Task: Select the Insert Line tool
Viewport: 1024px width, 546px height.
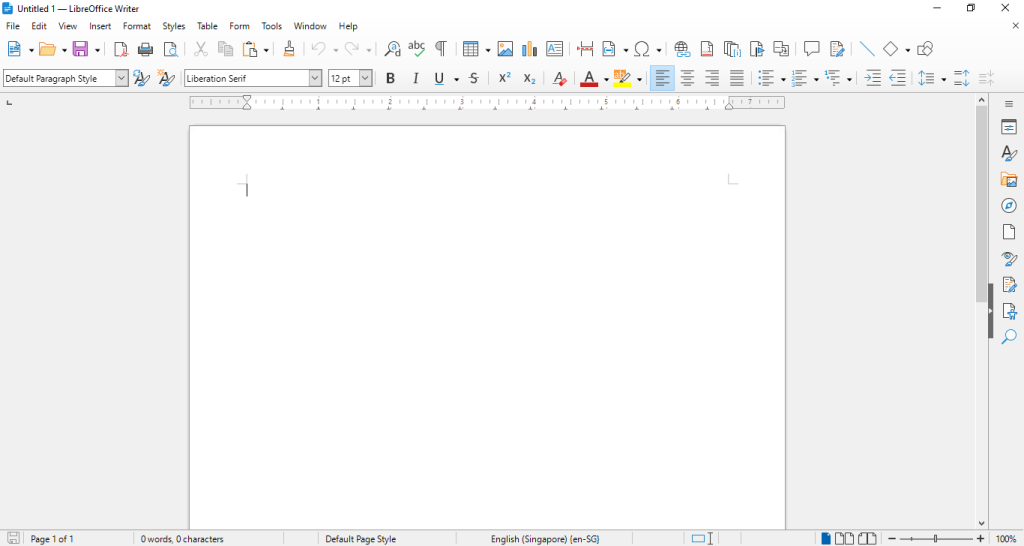Action: 867,49
